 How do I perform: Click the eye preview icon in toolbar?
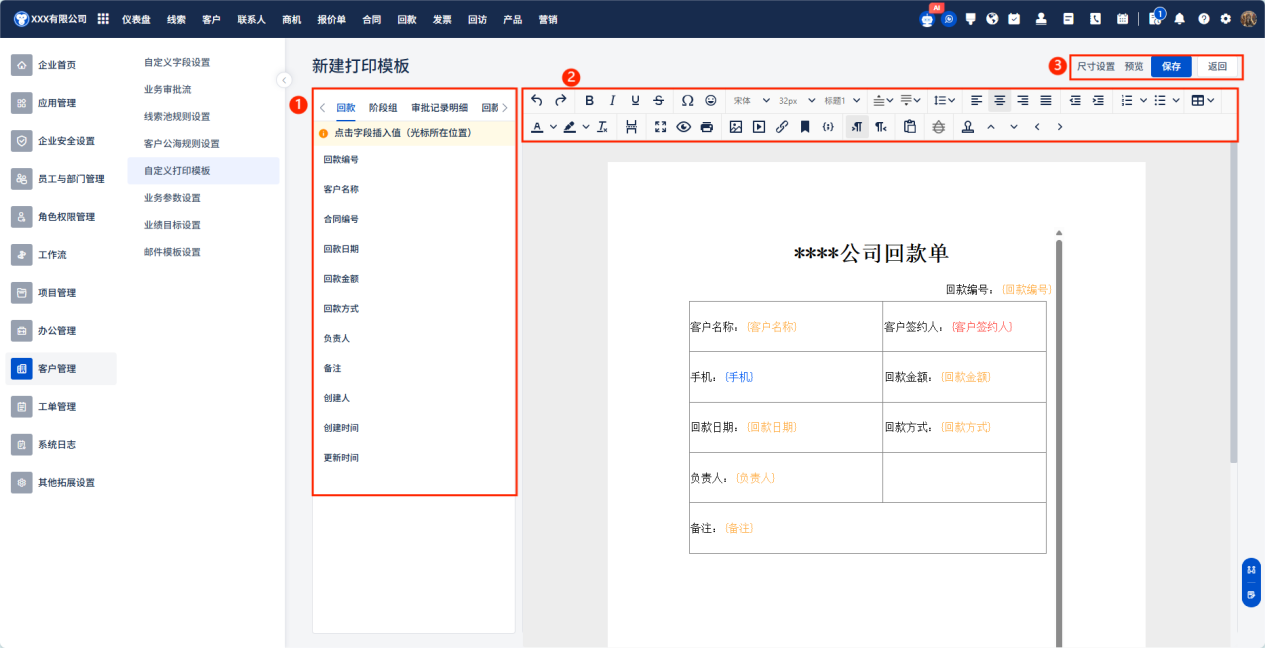684,127
